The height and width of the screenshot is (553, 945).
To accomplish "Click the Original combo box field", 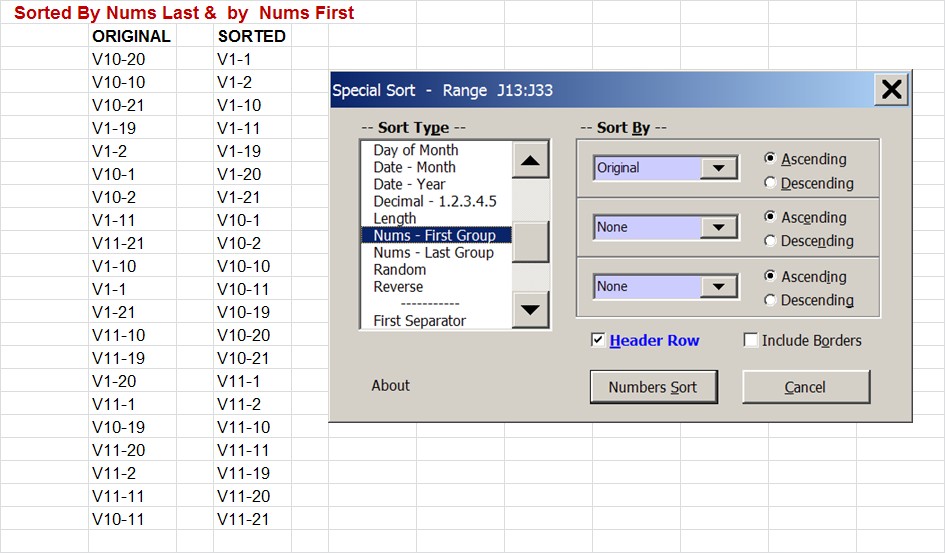I will (x=648, y=168).
